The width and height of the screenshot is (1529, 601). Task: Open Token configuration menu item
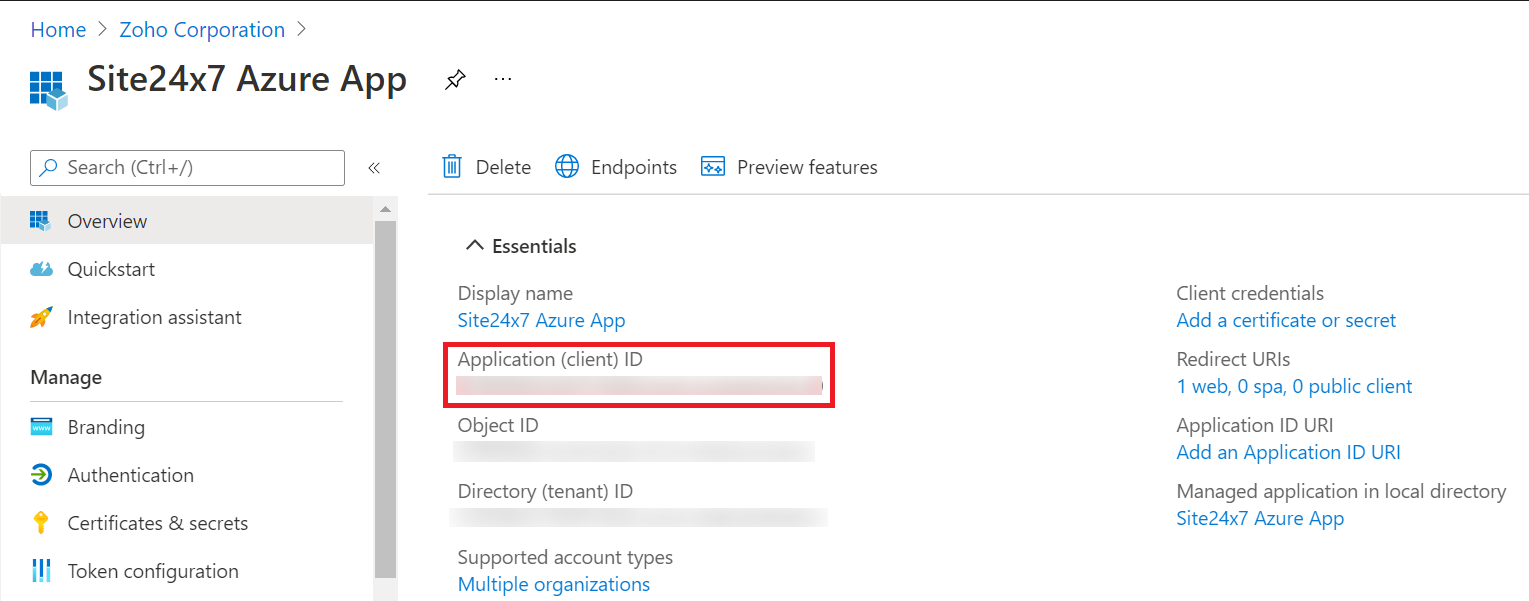click(x=152, y=571)
